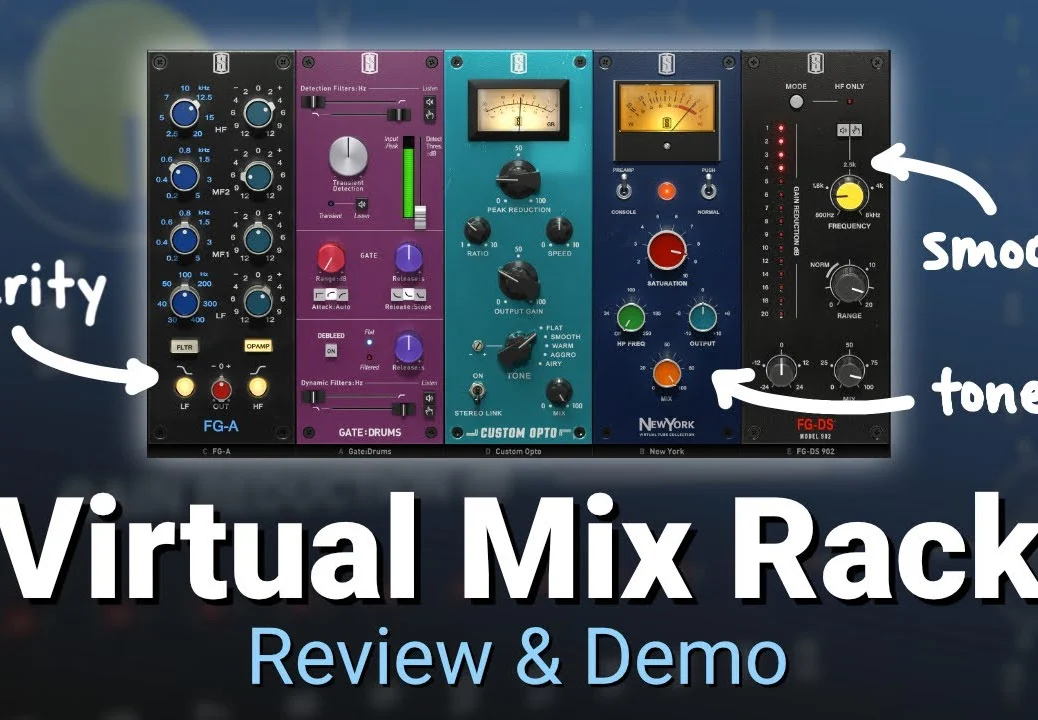
Task: Click the orange lamp button on New York
Action: 666,191
